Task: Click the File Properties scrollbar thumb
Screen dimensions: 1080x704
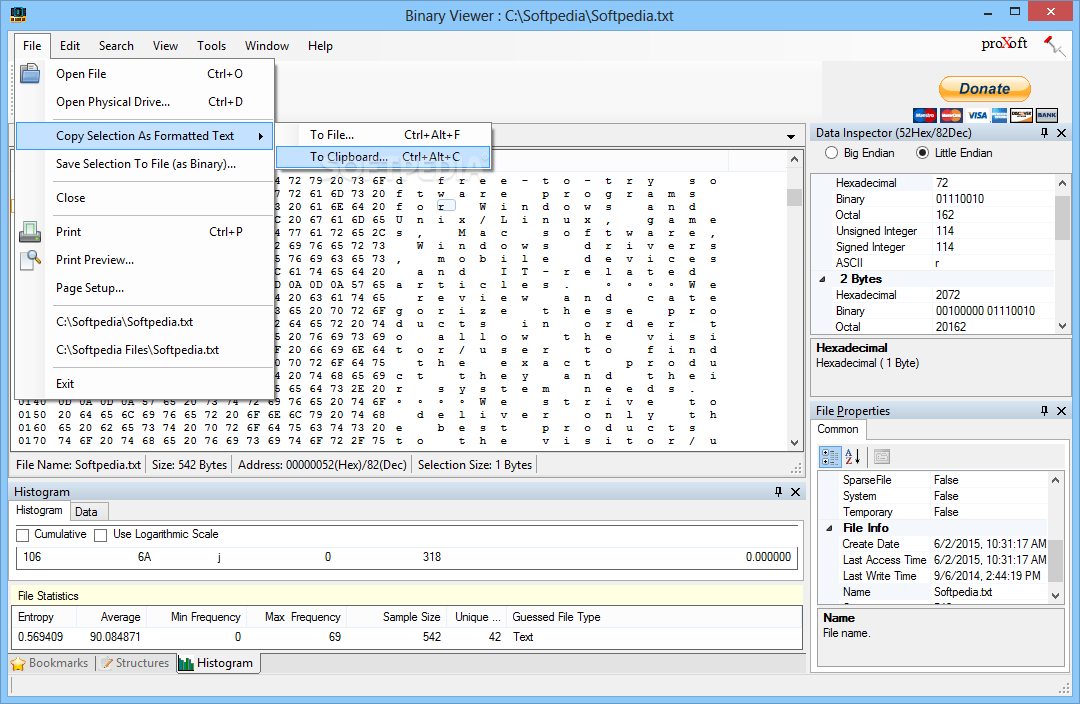Action: point(1055,559)
